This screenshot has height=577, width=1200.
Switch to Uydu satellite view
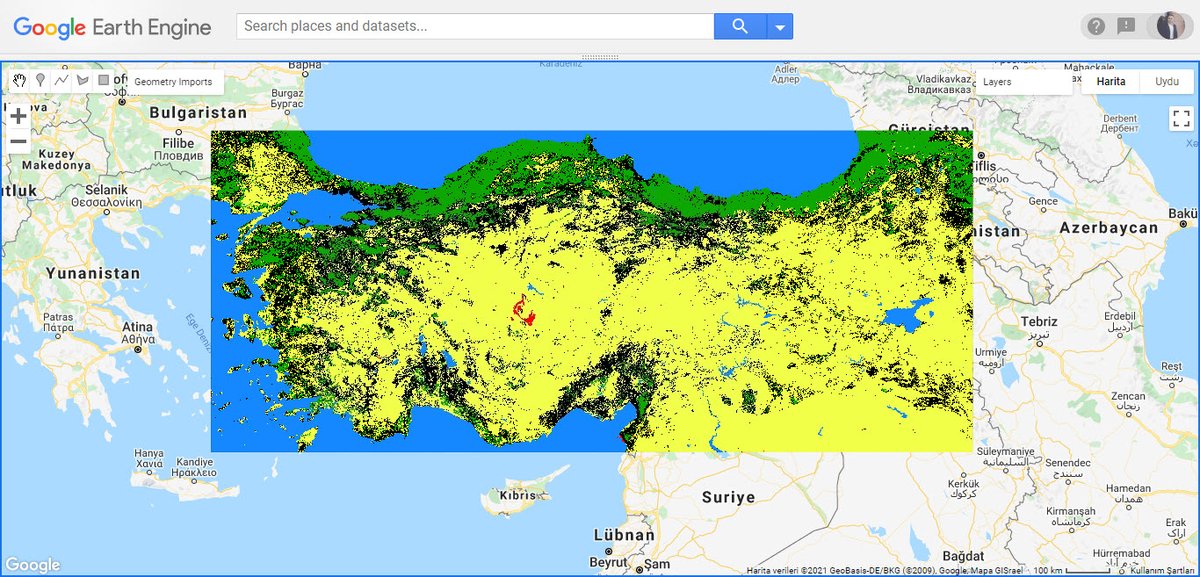point(1166,82)
